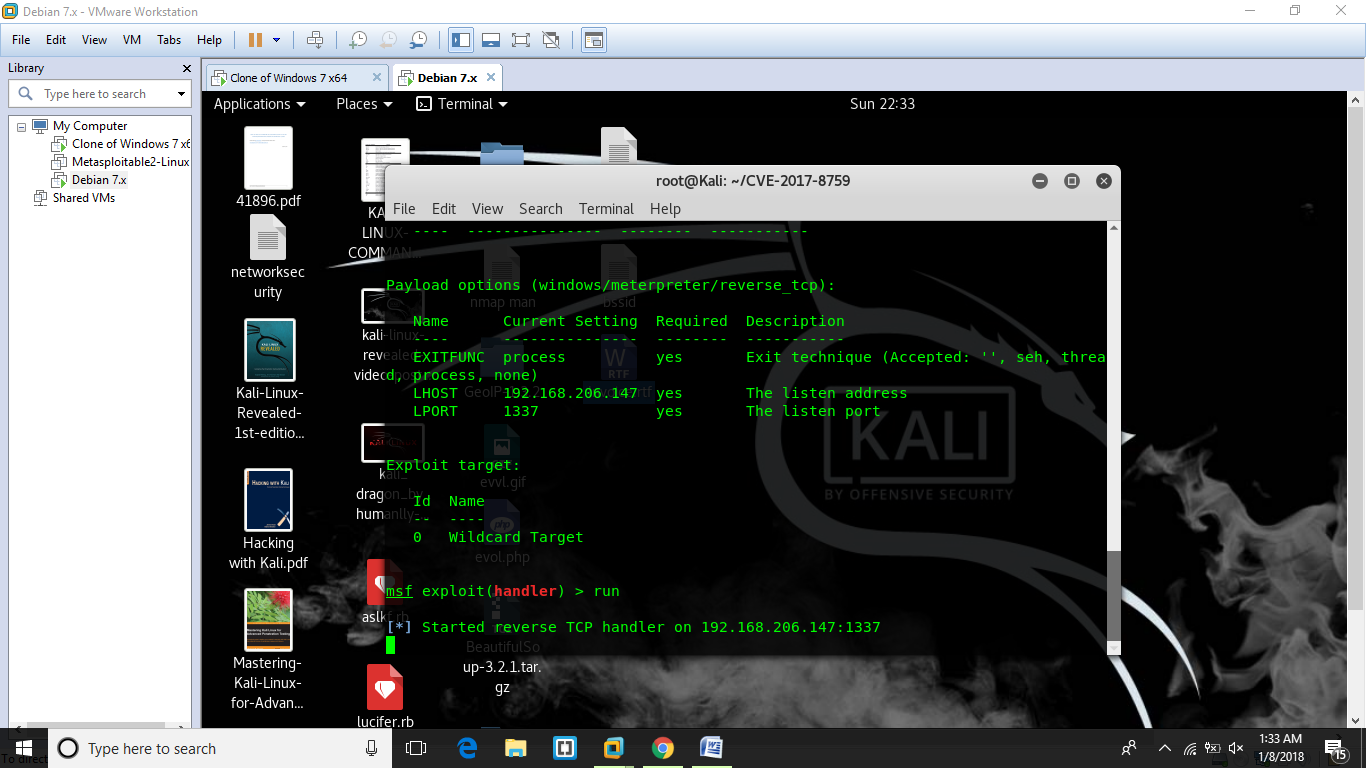Screen dimensions: 1366x768
Task: Close the Library panel
Action: 186,68
